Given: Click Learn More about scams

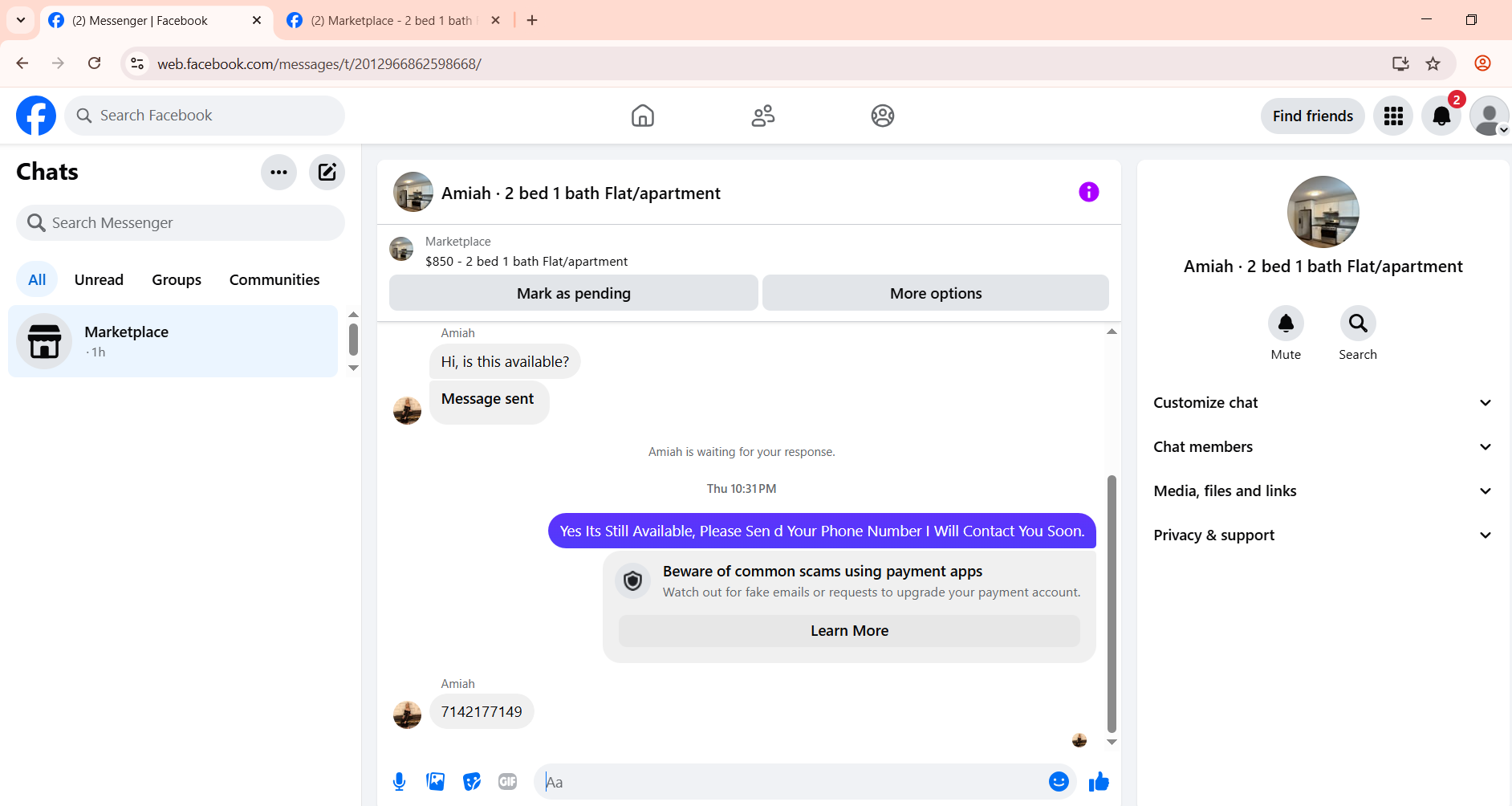Looking at the screenshot, I should click(x=849, y=631).
